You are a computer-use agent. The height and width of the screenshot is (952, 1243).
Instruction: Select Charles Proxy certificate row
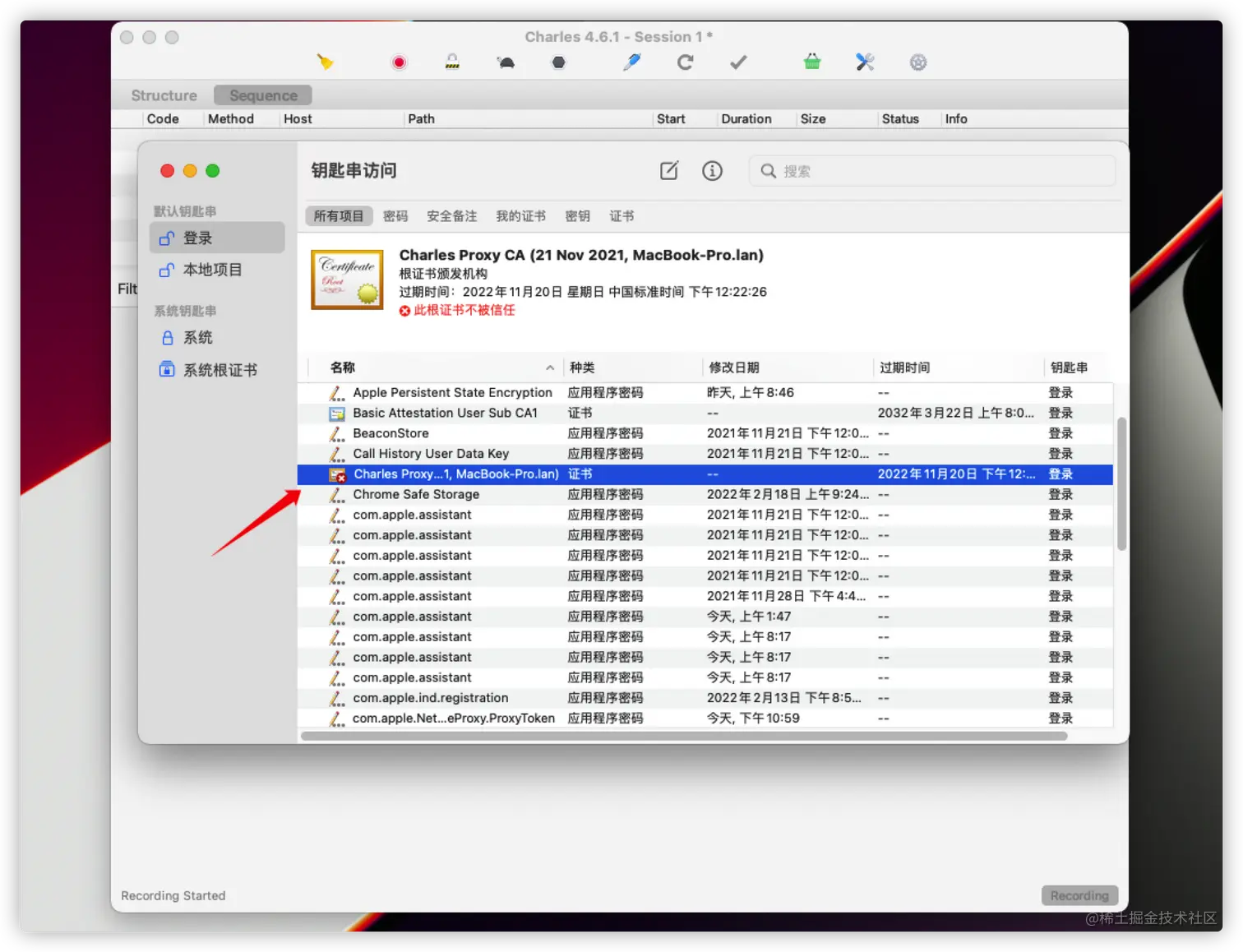[705, 474]
